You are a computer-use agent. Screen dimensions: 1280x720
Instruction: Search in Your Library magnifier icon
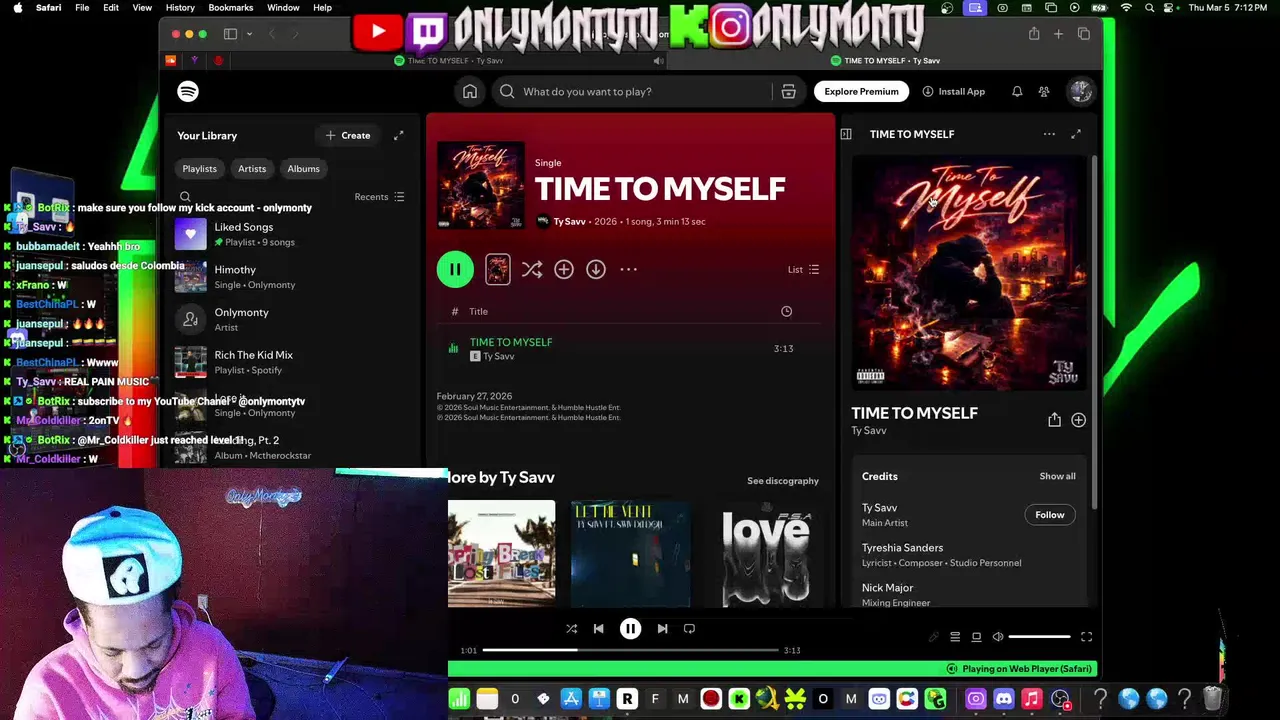185,197
